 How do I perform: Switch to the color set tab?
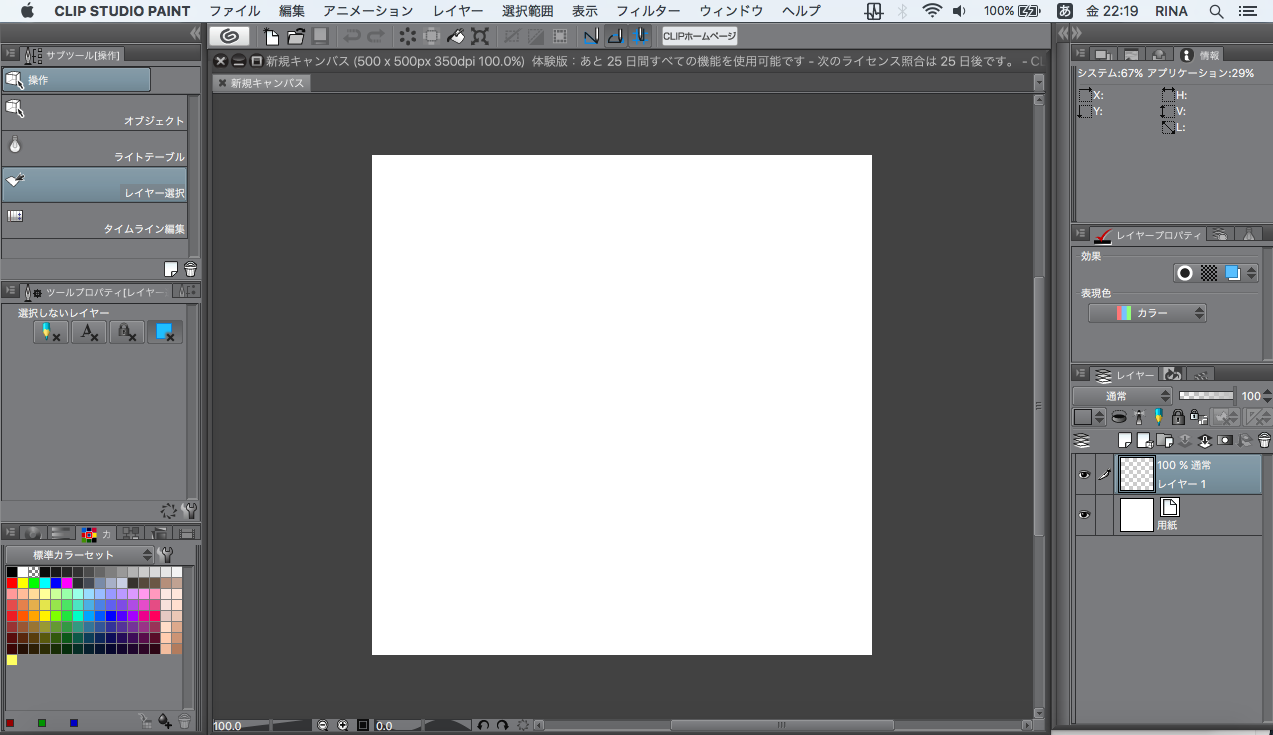(x=96, y=533)
